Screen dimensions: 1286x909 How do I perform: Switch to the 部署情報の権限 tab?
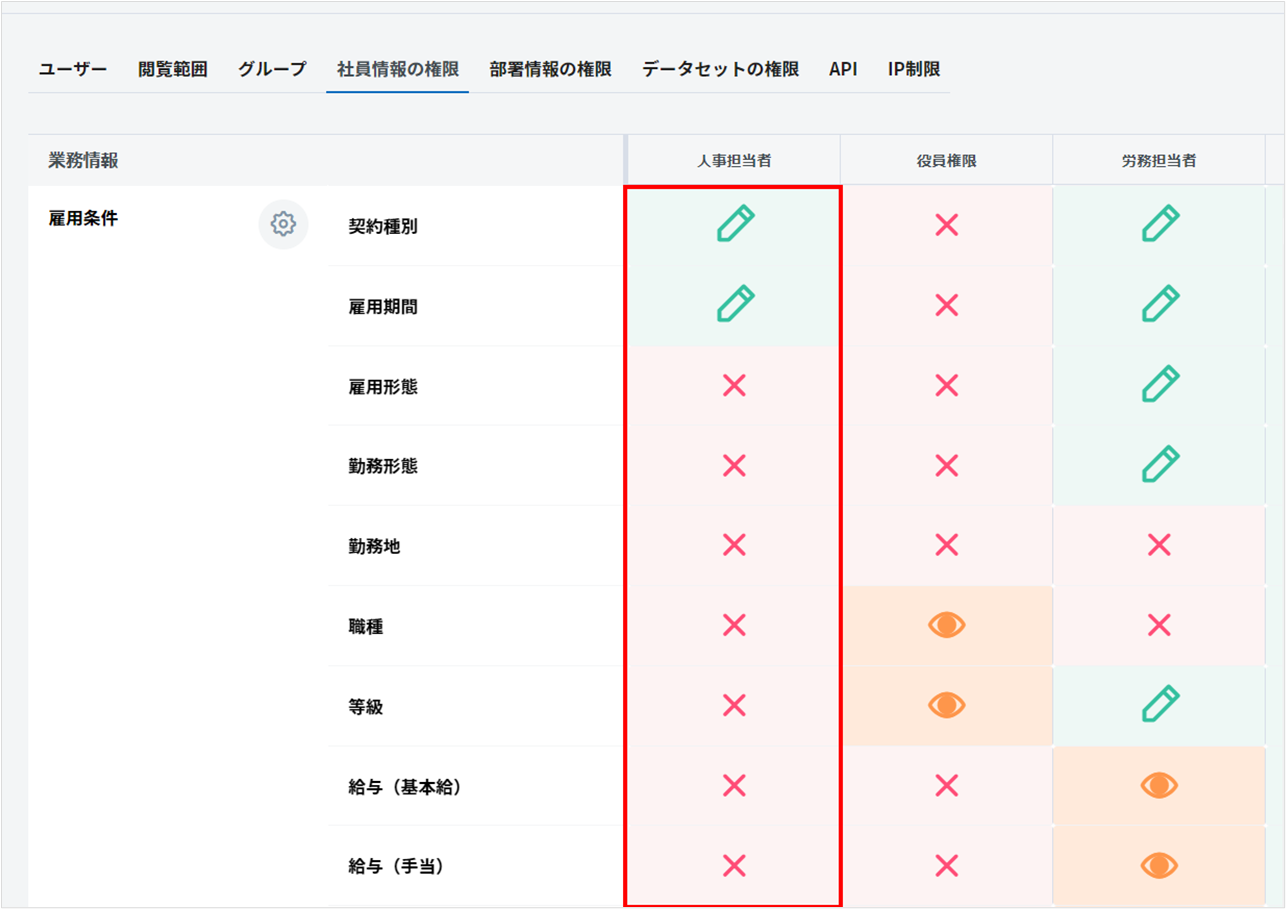click(550, 69)
